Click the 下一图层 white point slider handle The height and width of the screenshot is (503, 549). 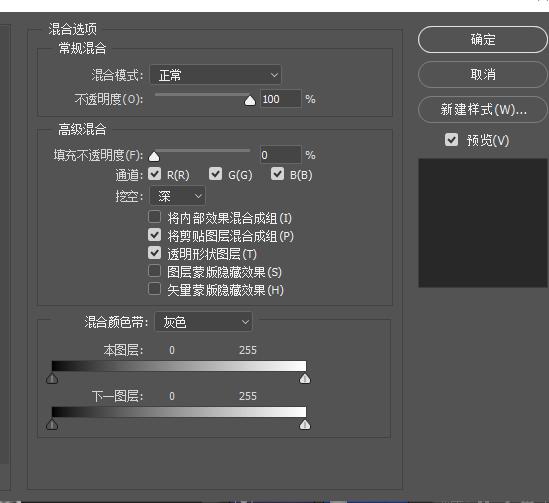[x=305, y=425]
